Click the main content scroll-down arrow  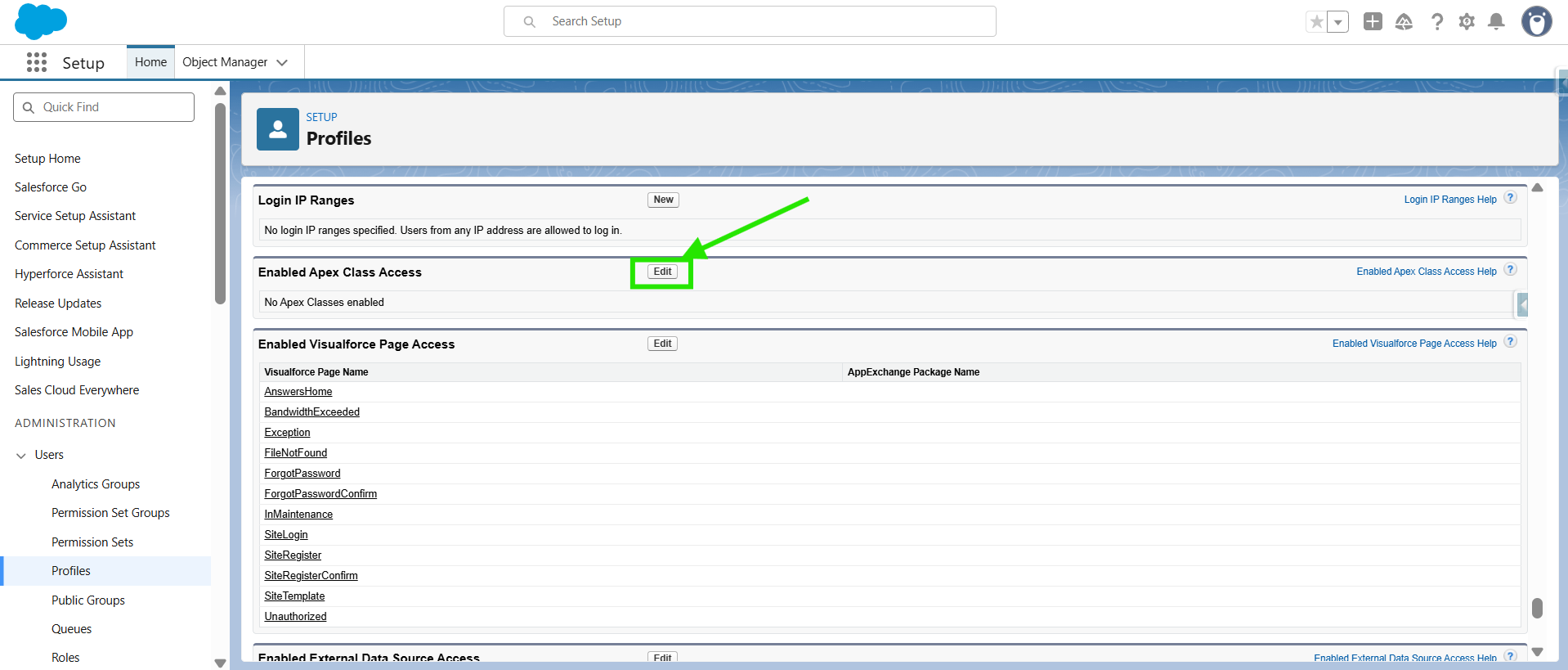pos(1537,652)
